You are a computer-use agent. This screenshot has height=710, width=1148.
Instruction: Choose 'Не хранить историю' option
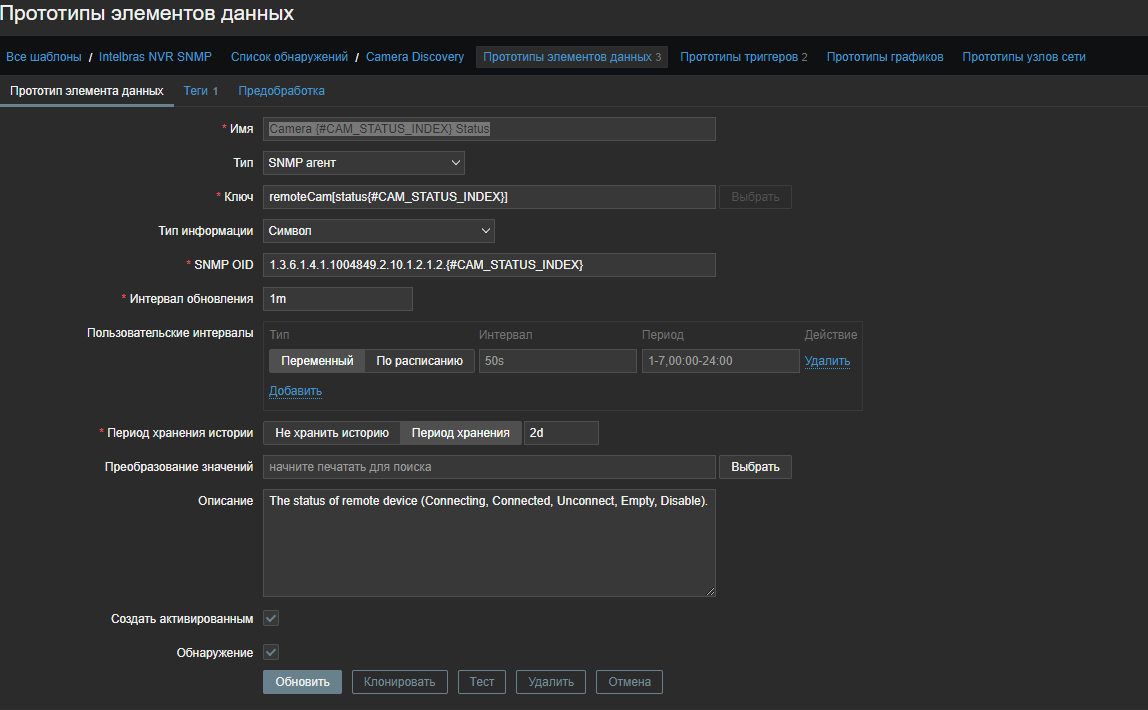(331, 433)
